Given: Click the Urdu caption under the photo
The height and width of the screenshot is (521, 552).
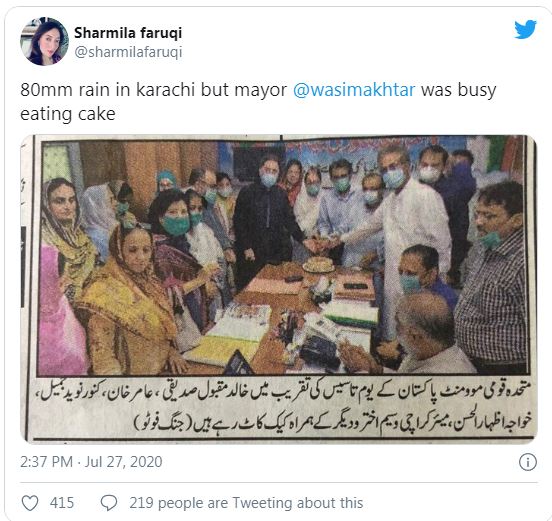Looking at the screenshot, I should point(283,407).
